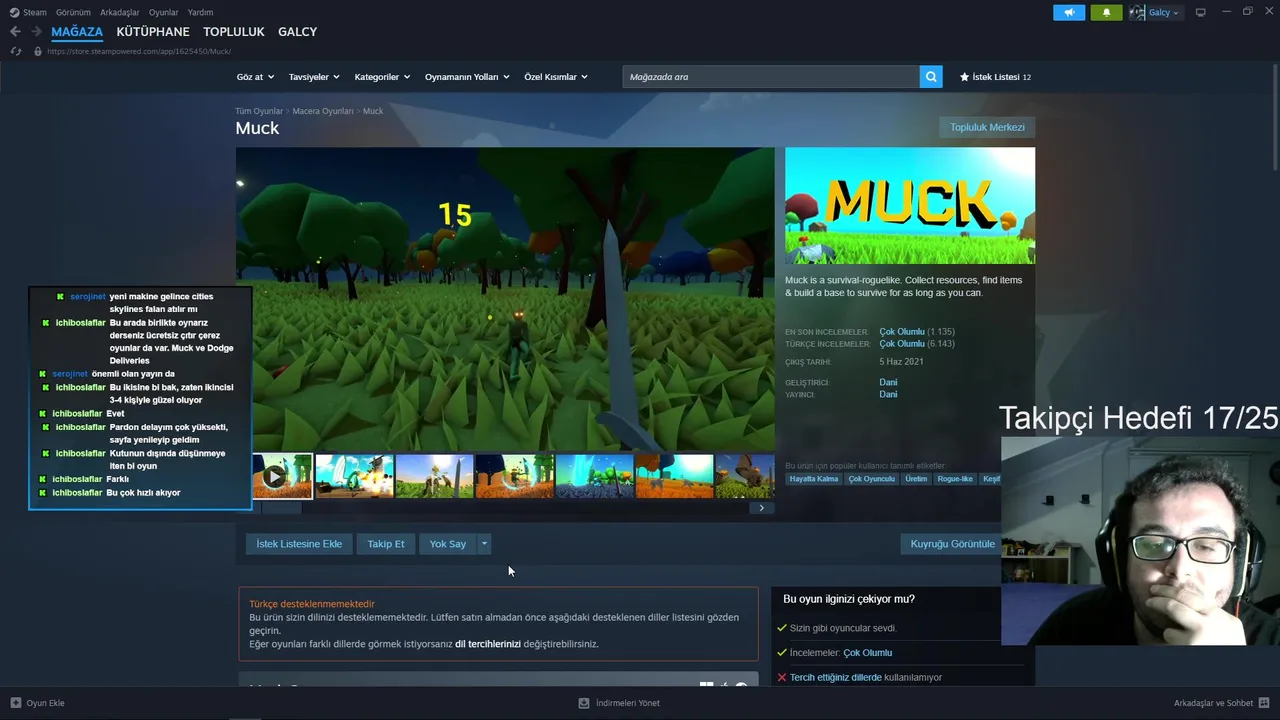This screenshot has height=720, width=1280.
Task: Open the Tüm Oyunlar breadcrumb link
Action: (x=259, y=111)
